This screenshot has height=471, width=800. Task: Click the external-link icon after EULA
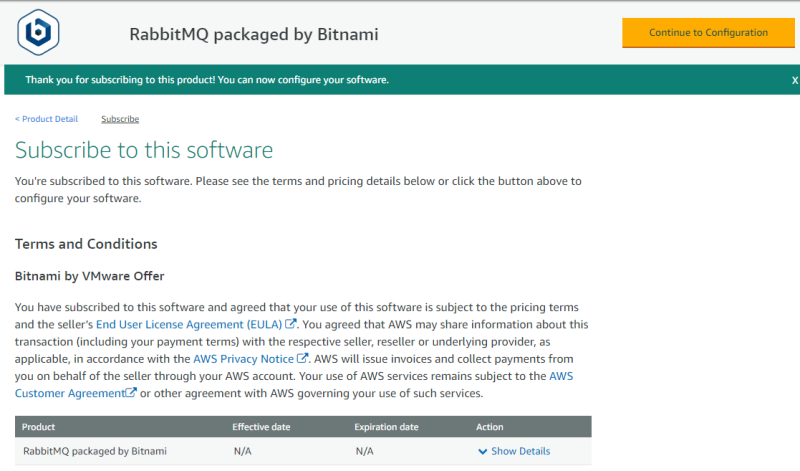click(291, 324)
